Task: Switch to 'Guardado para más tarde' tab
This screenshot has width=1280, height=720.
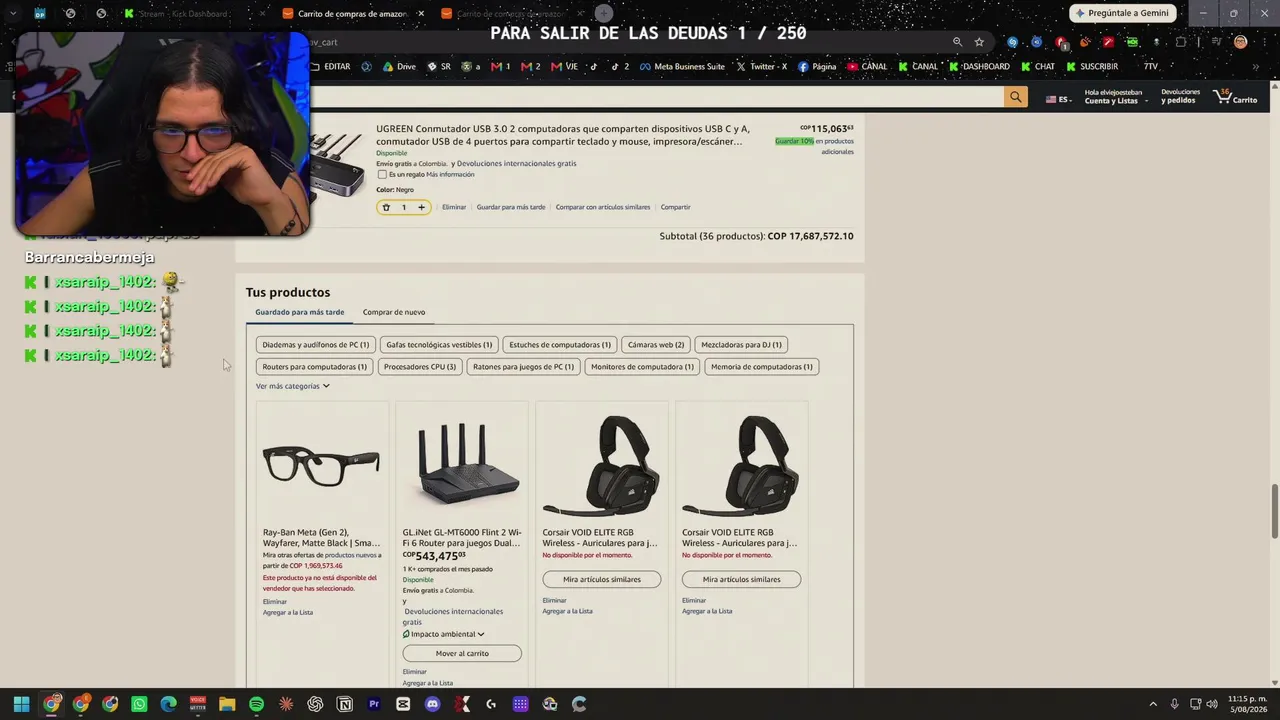Action: click(299, 312)
